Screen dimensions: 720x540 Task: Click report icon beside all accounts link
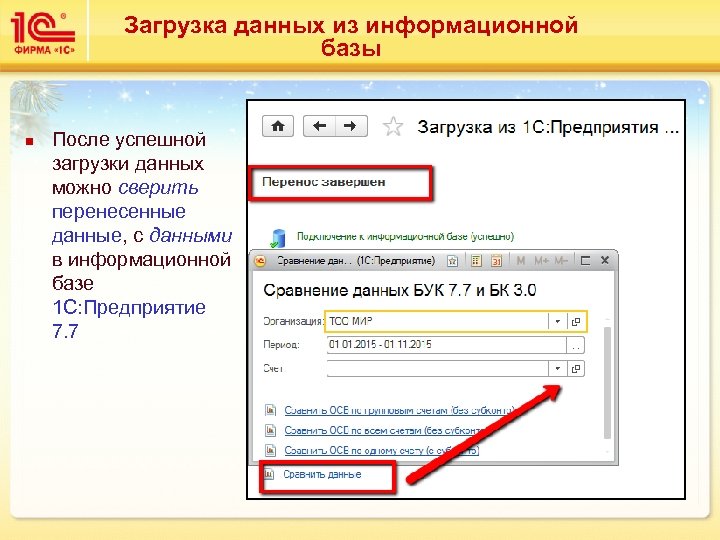270,430
